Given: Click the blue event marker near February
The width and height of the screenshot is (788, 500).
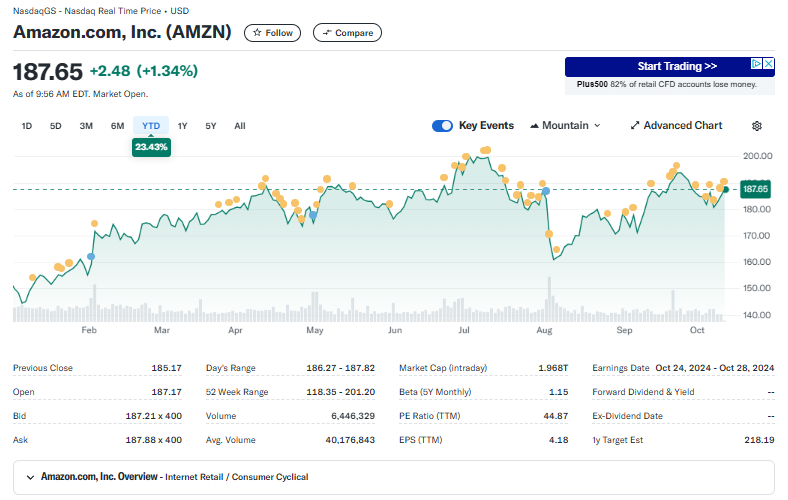Looking at the screenshot, I should (x=91, y=257).
